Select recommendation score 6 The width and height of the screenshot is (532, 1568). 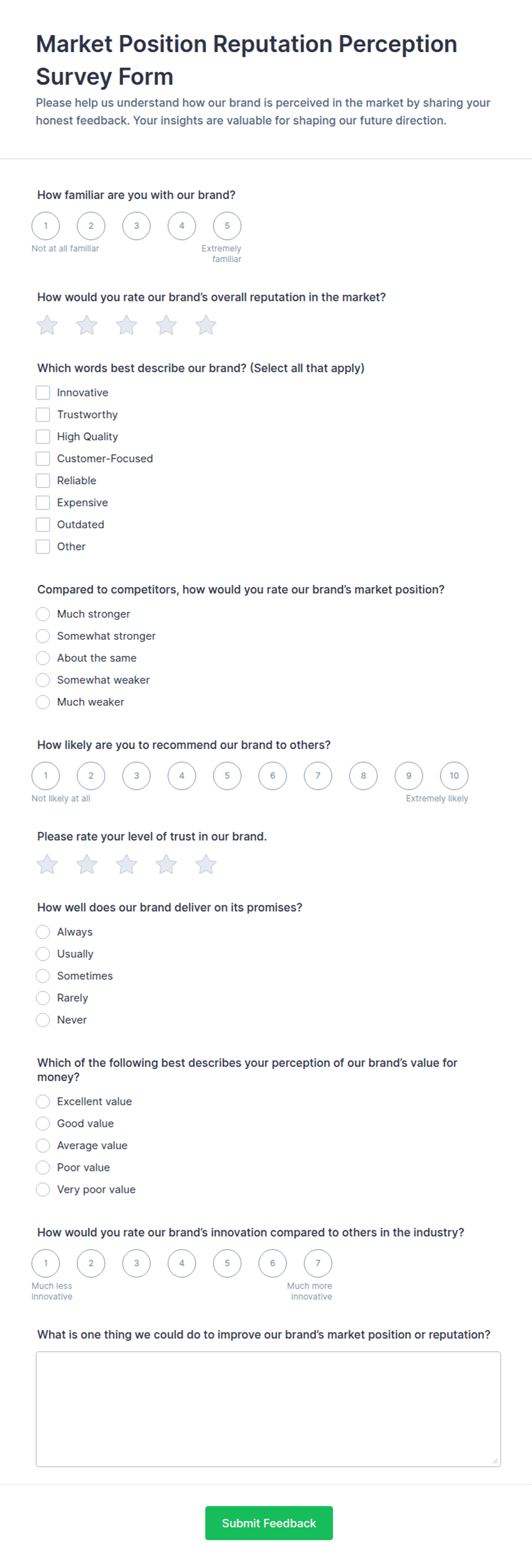tap(273, 775)
